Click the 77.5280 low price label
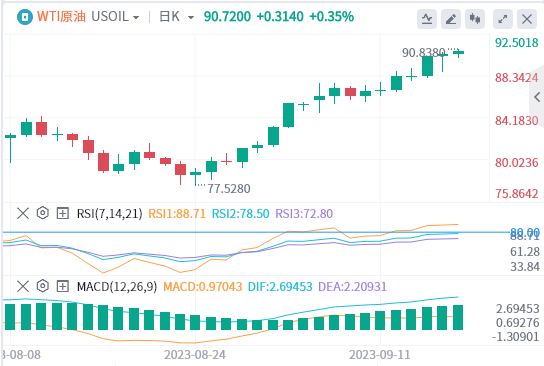 coord(229,189)
